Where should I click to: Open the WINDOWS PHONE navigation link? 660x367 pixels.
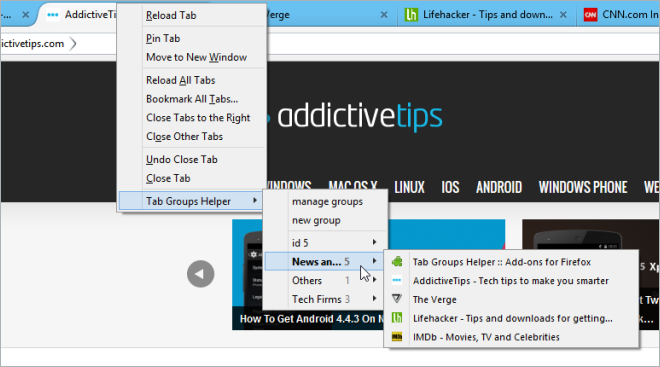coord(583,187)
